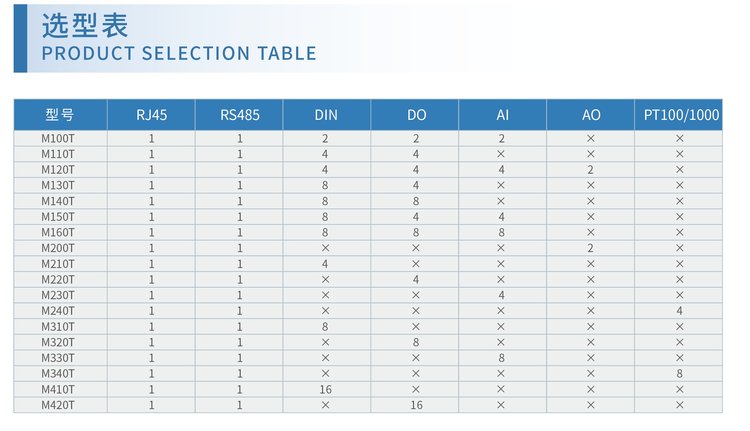Select the AI column header

point(502,115)
